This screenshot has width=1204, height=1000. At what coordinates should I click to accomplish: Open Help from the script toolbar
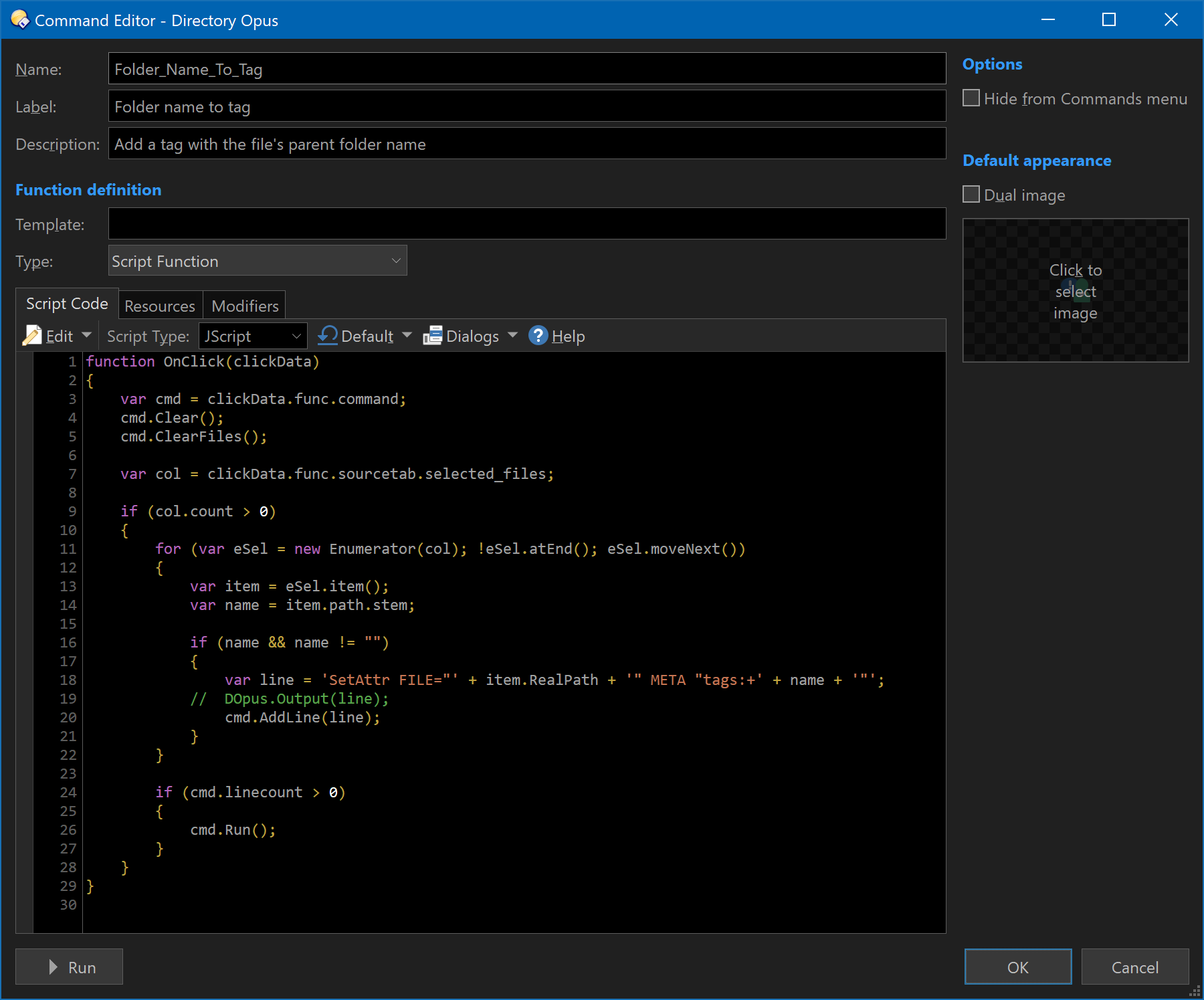tap(557, 336)
